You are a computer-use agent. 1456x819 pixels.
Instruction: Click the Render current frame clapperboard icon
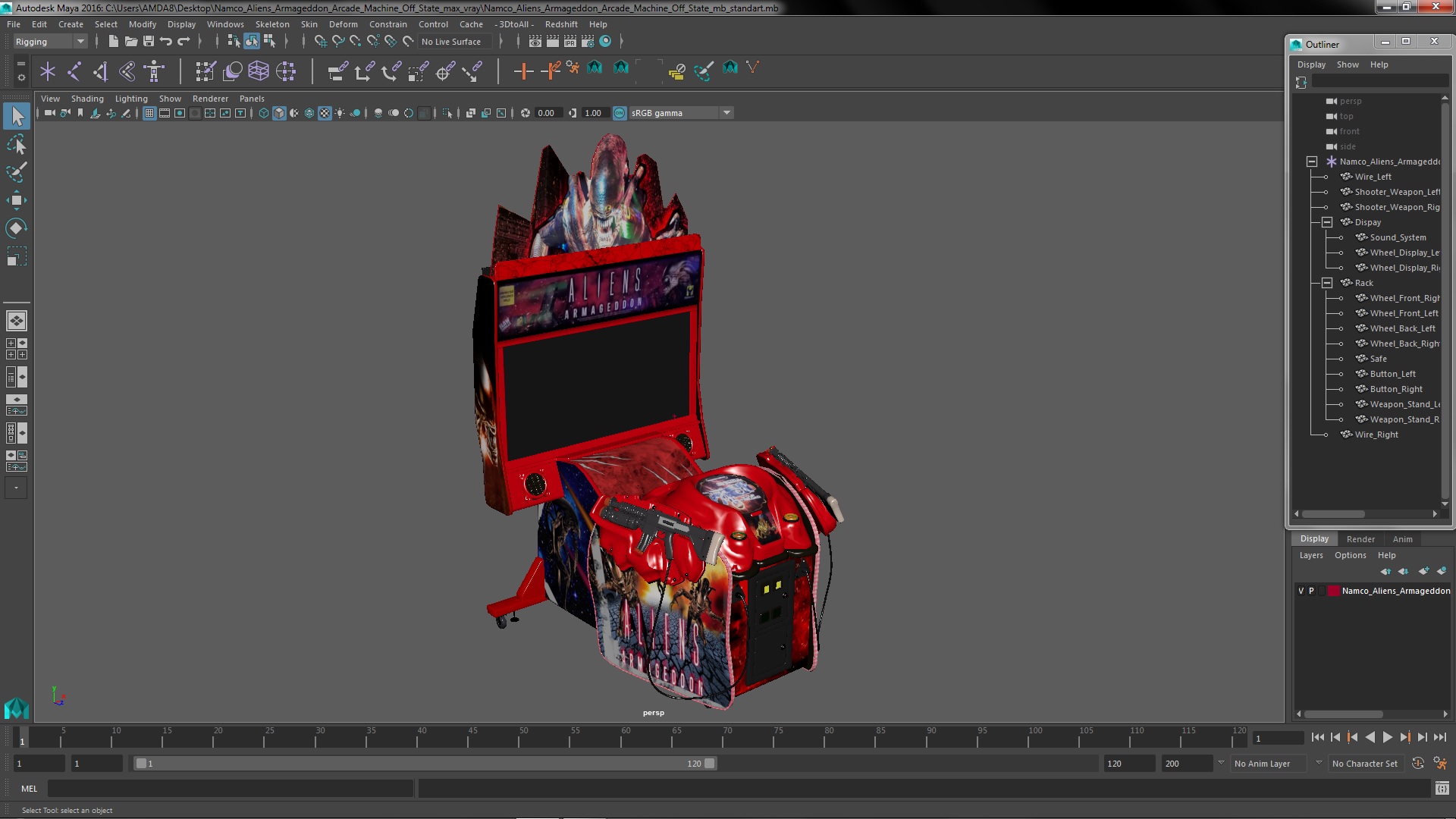point(552,41)
